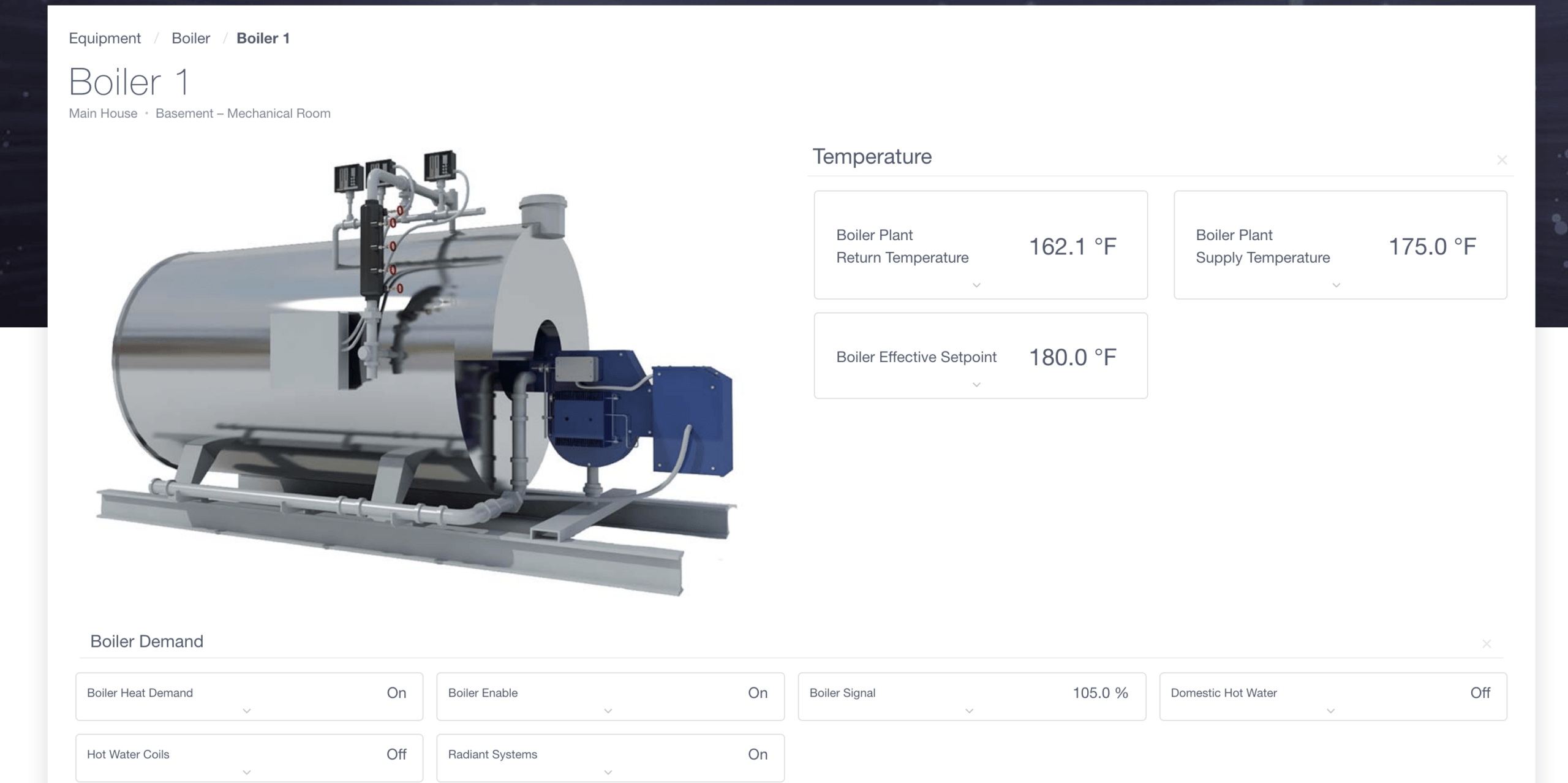Image resolution: width=1568 pixels, height=783 pixels.
Task: Close the Boiler Demand section X icon
Action: click(1486, 644)
